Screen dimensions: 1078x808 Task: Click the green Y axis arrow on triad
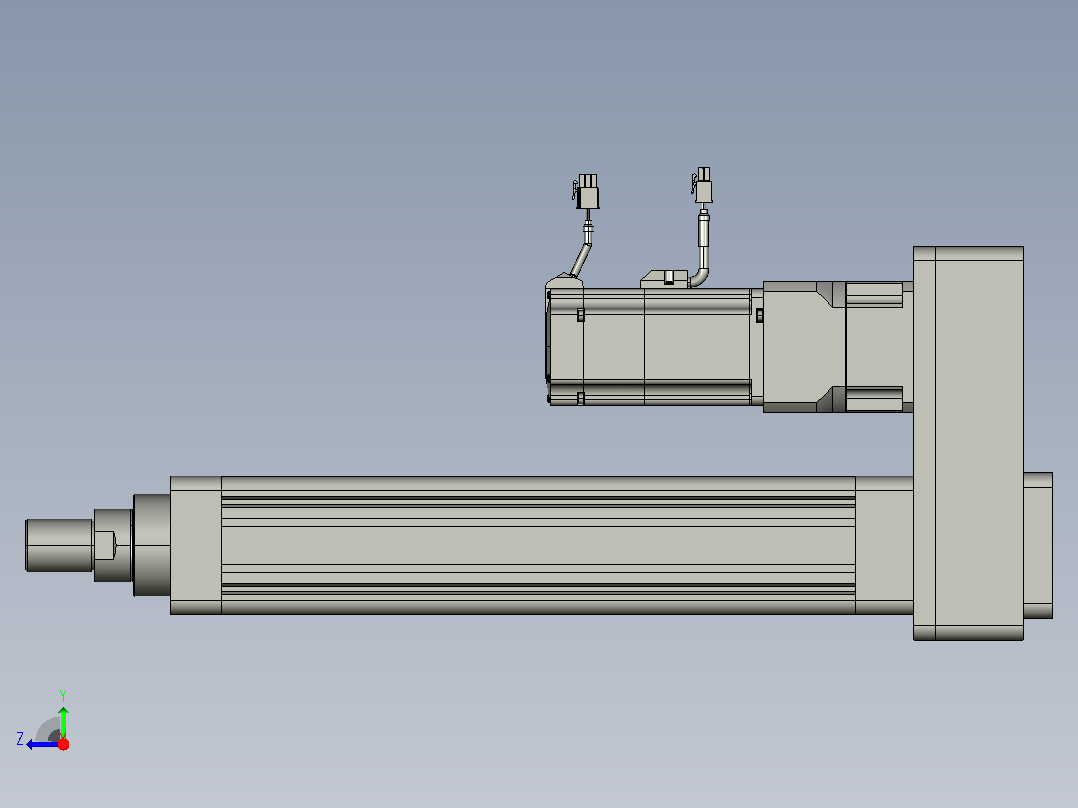click(x=63, y=722)
